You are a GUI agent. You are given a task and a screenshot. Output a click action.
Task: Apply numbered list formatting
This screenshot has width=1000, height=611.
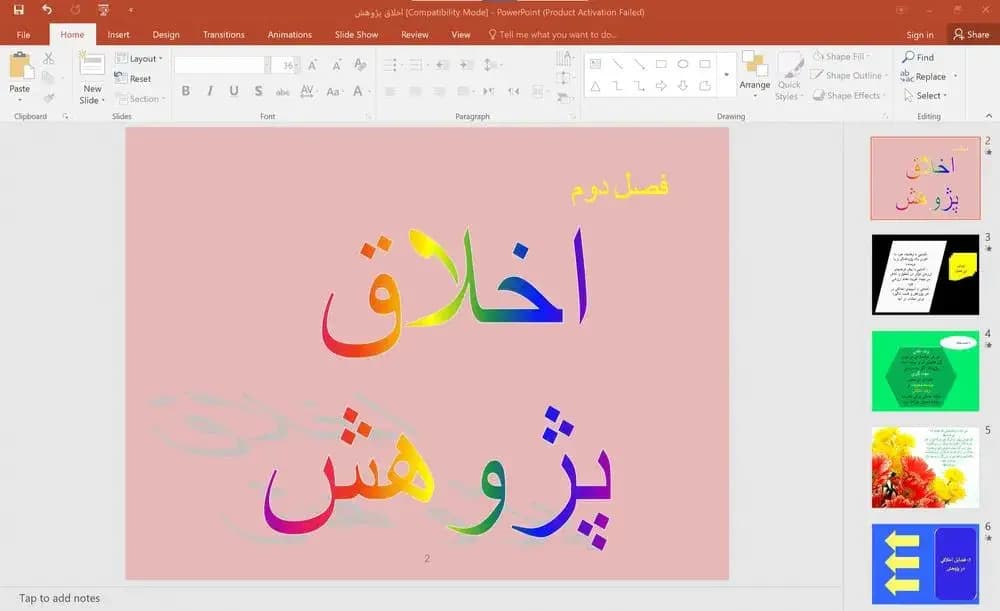(x=417, y=65)
